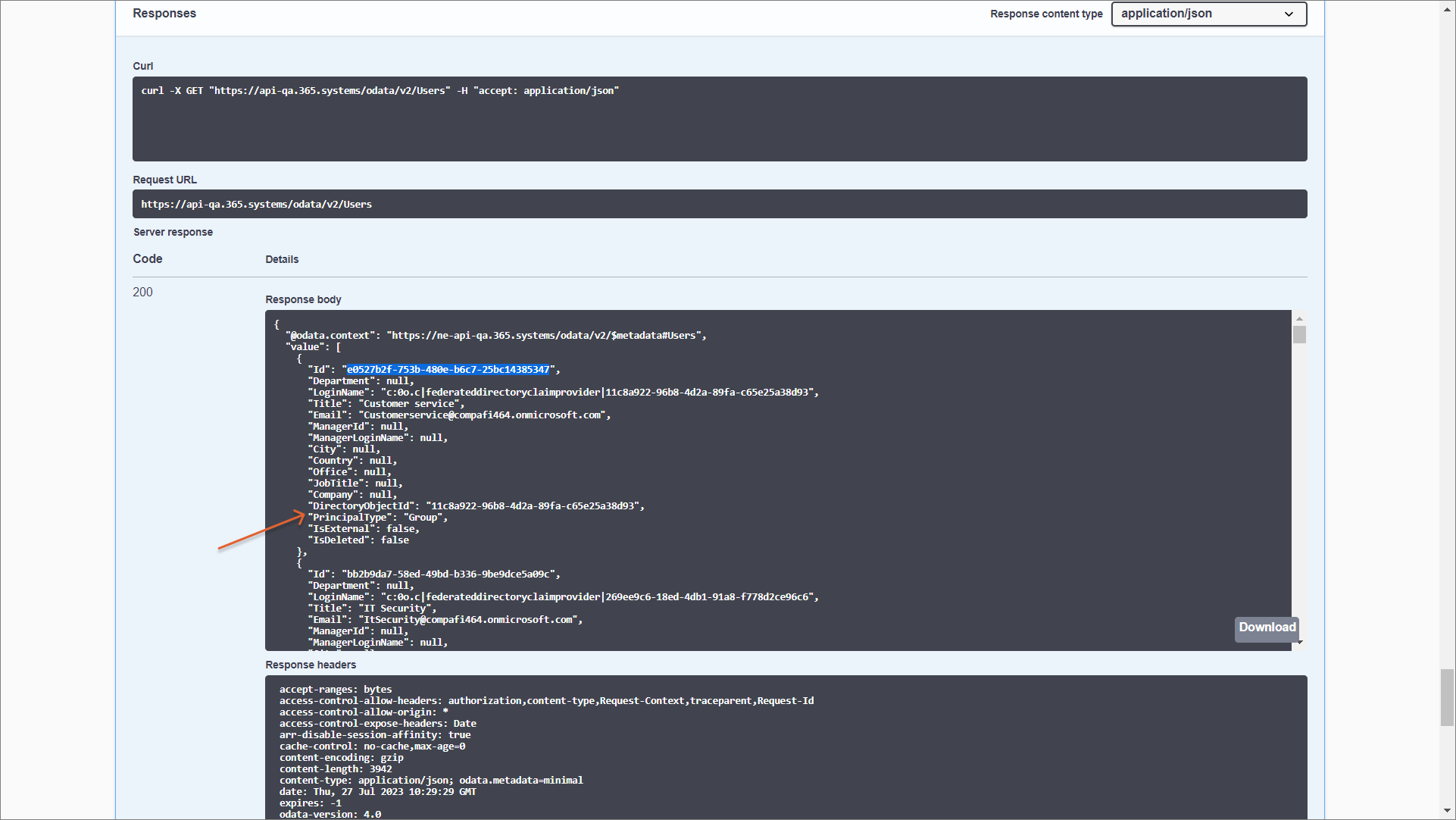Click the highlighted Id GUID value
The width and height of the screenshot is (1456, 820).
click(x=448, y=370)
